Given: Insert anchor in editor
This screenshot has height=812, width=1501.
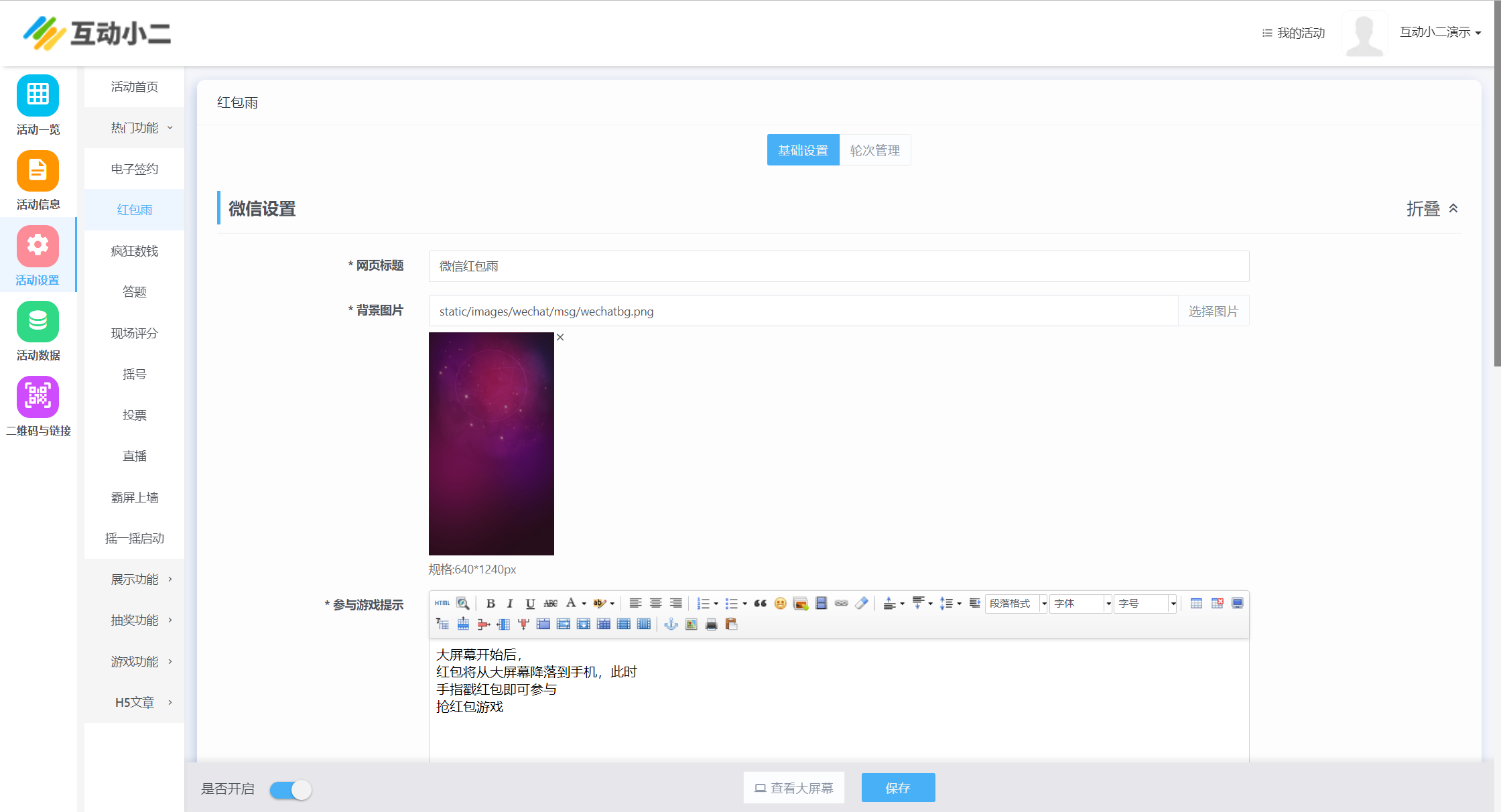Looking at the screenshot, I should click(x=671, y=624).
